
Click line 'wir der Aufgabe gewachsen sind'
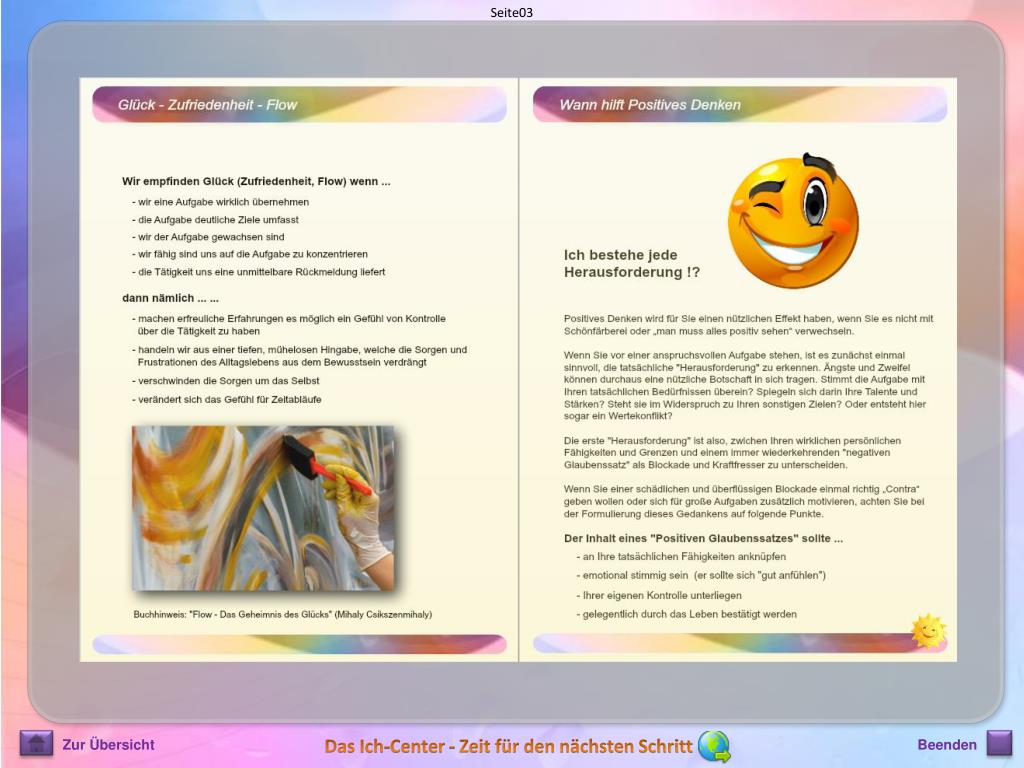208,237
